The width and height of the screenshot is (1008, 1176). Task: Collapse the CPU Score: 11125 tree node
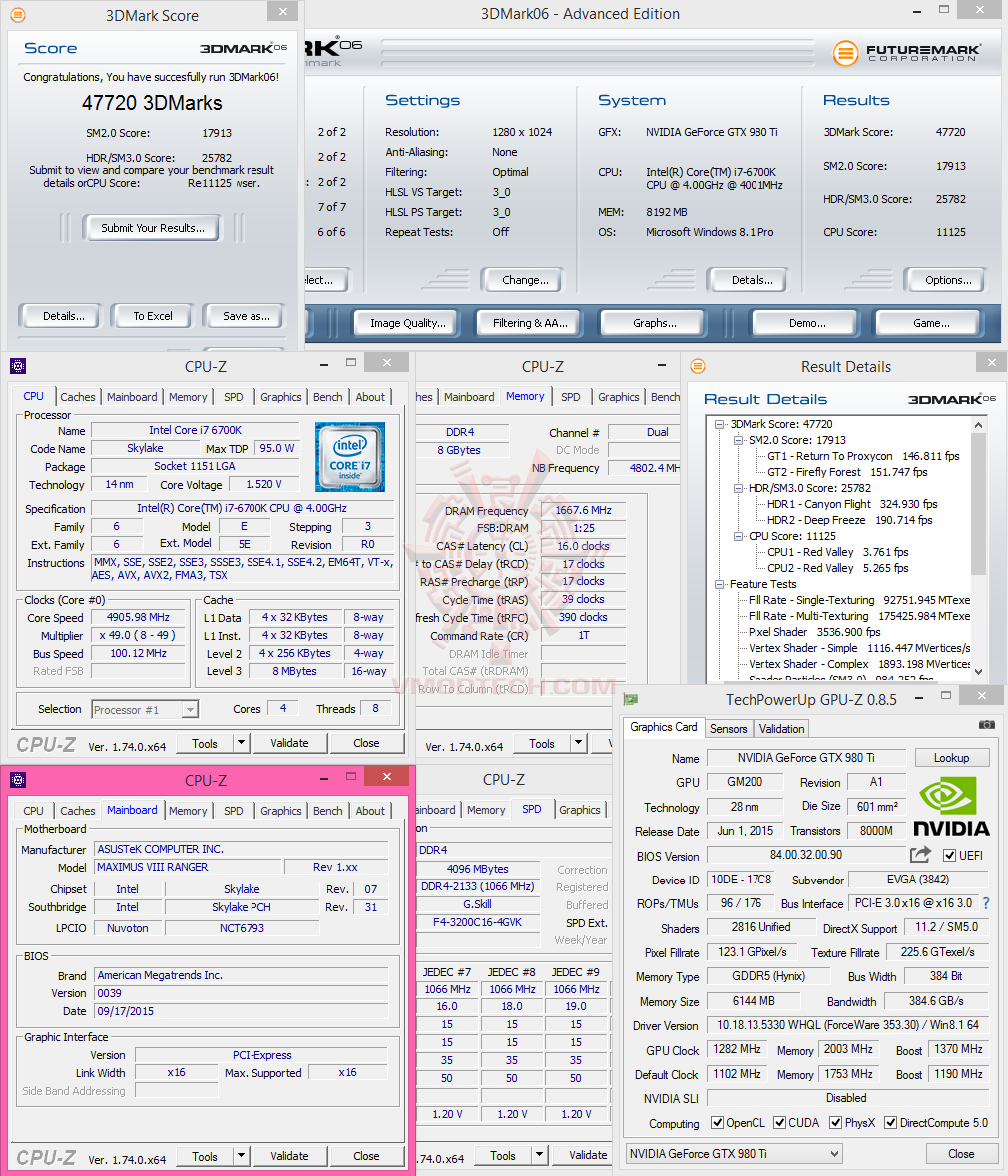point(738,536)
